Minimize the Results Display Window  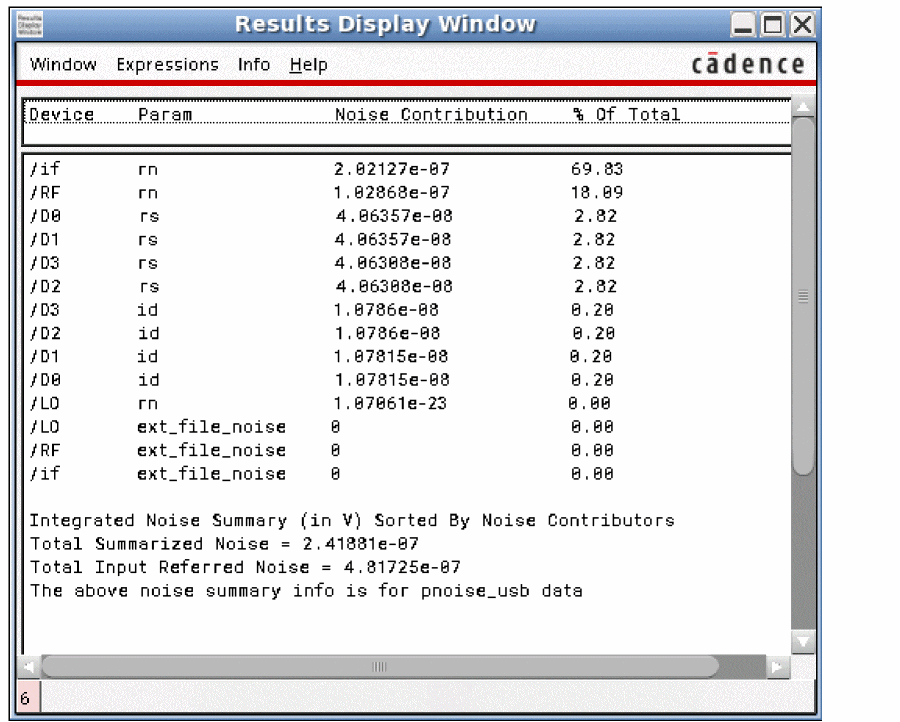coord(743,25)
